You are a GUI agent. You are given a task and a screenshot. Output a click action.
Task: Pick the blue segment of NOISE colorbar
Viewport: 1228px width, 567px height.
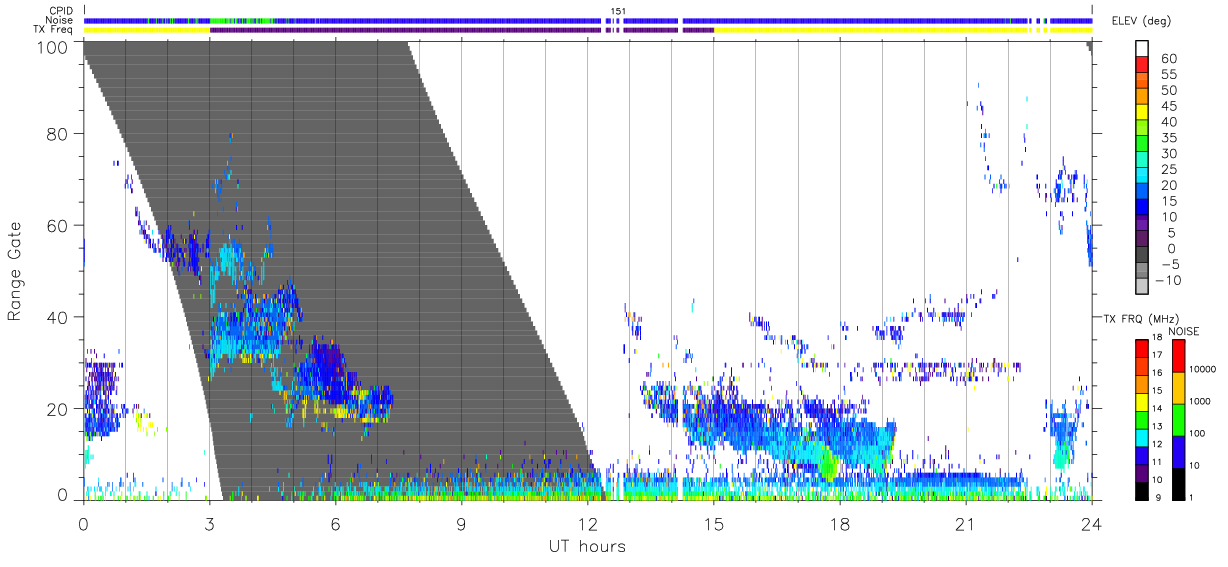click(x=1179, y=451)
